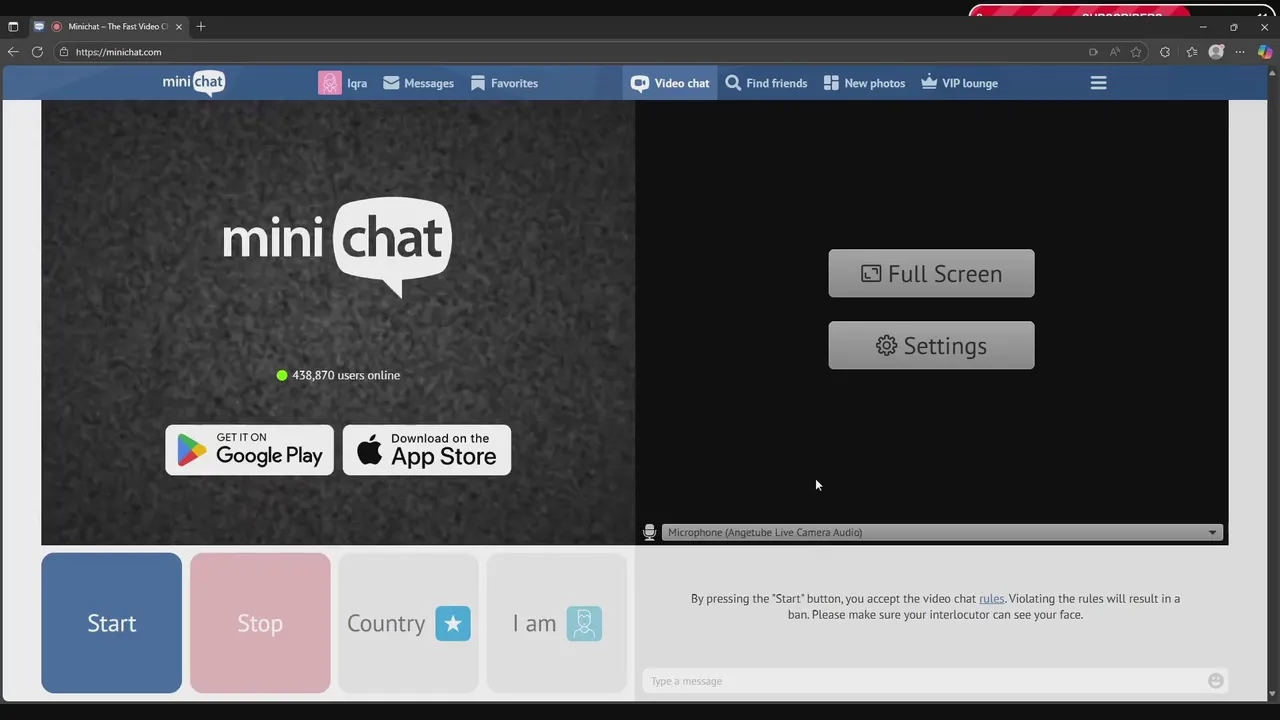
Task: Open the Country filter selector
Action: tap(408, 623)
